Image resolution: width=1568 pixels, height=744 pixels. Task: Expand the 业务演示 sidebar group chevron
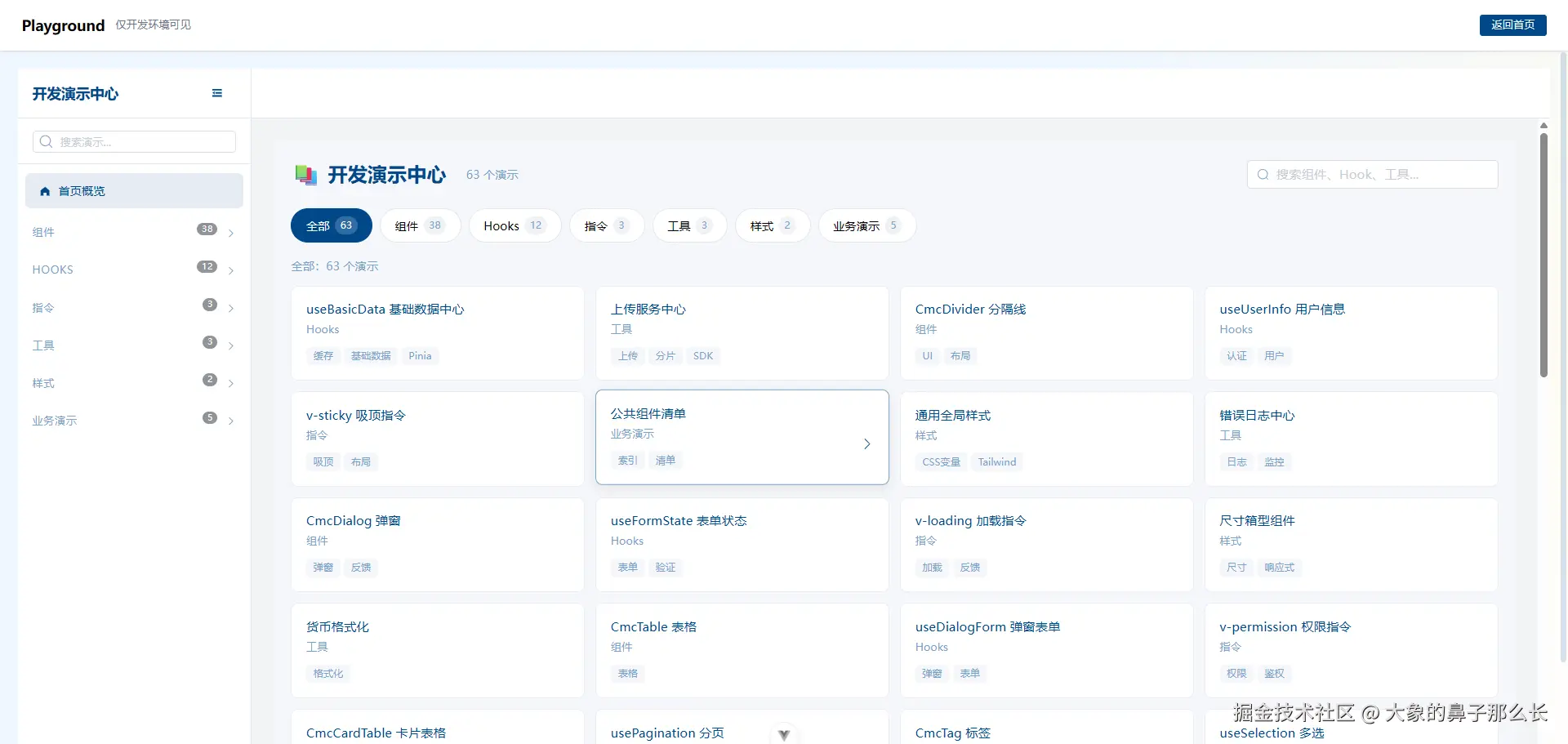[x=231, y=421]
